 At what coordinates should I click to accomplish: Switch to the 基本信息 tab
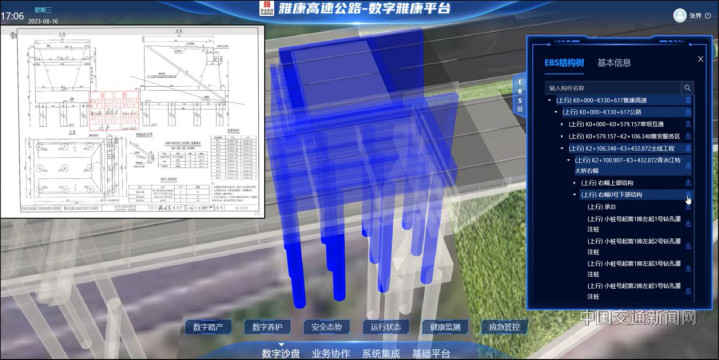click(x=614, y=63)
